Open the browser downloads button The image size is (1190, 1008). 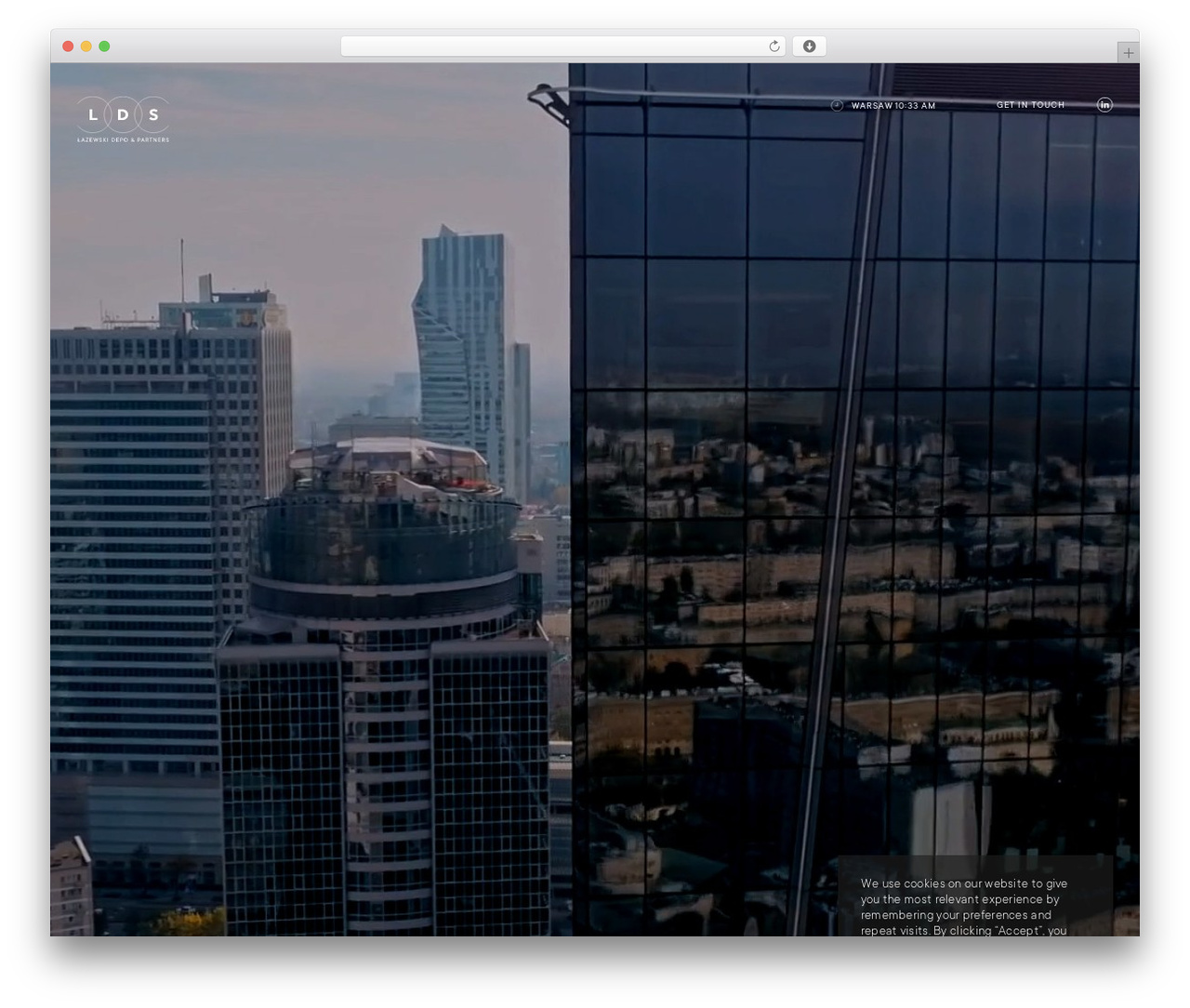tap(809, 46)
